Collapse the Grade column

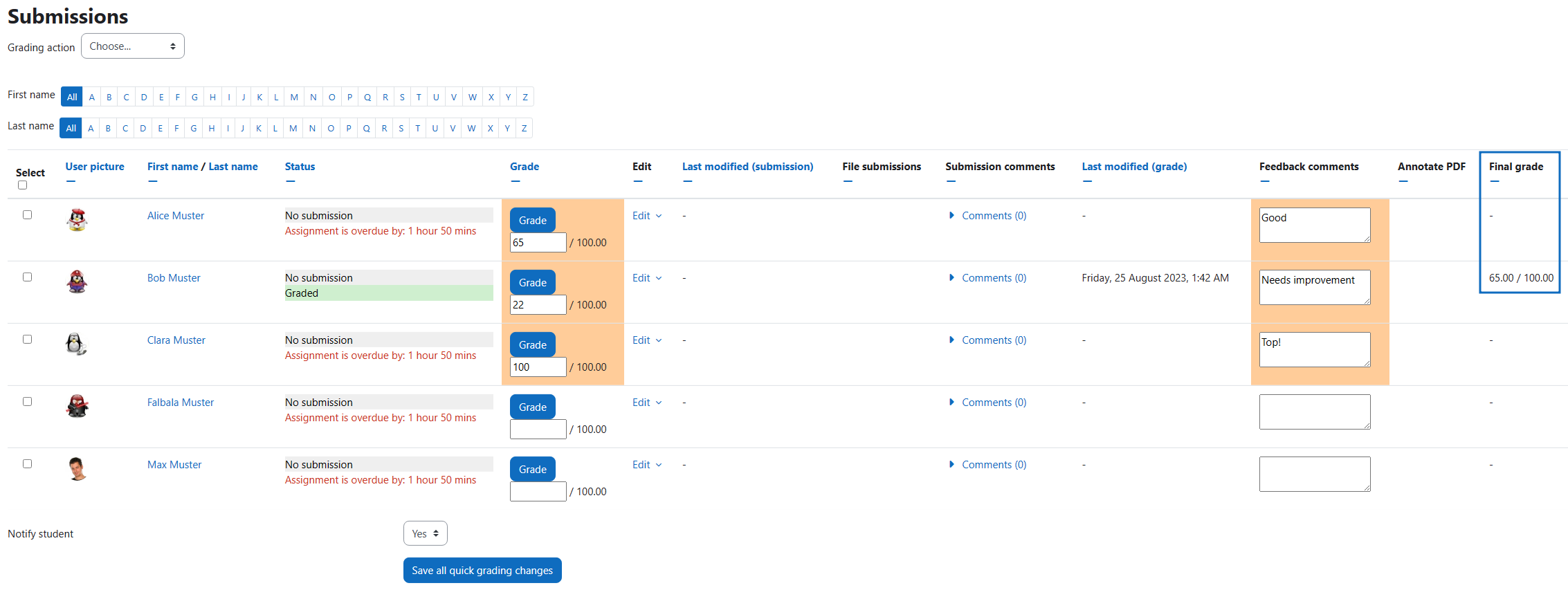[515, 181]
